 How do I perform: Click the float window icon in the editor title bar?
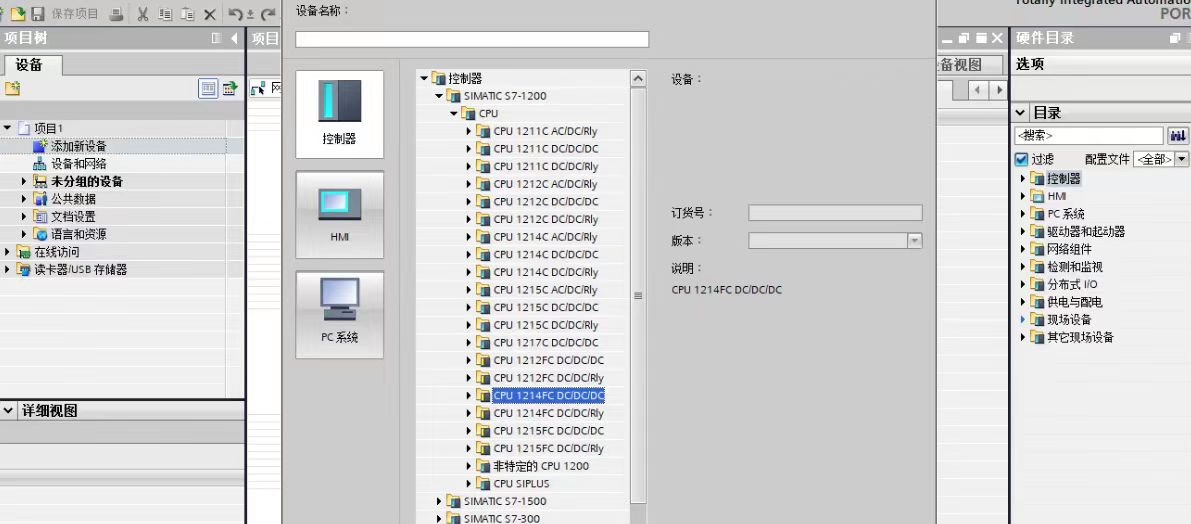pyautogui.click(x=965, y=38)
